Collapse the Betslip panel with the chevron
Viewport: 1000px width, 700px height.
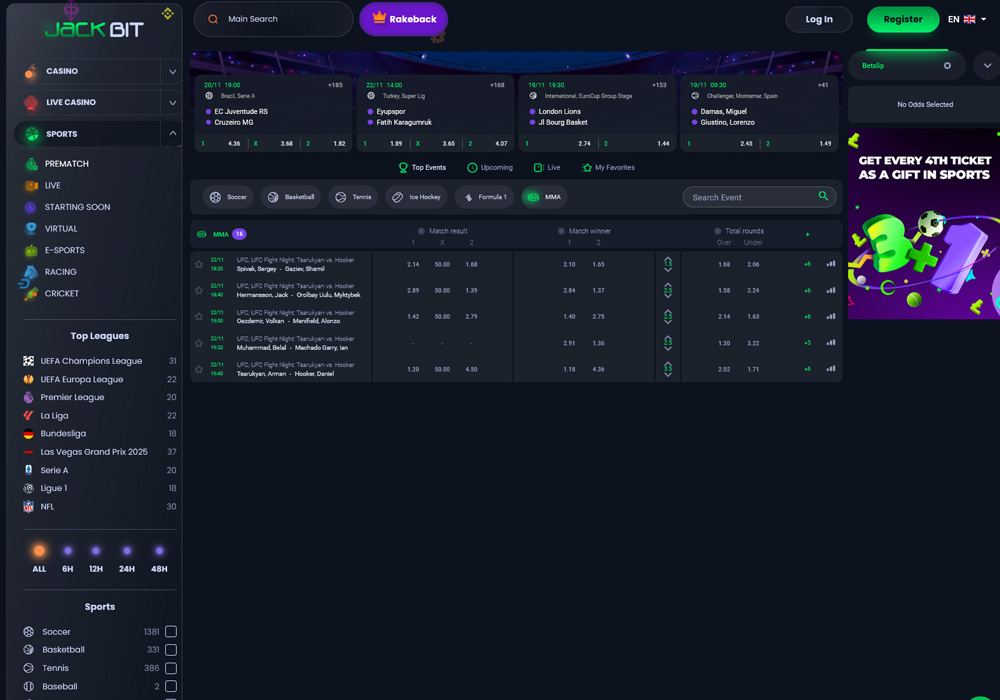click(986, 64)
